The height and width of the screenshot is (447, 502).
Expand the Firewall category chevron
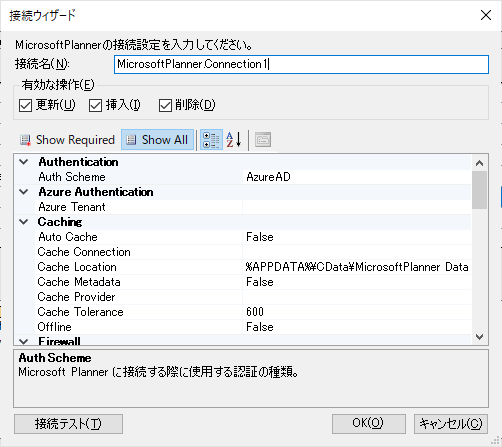24,341
